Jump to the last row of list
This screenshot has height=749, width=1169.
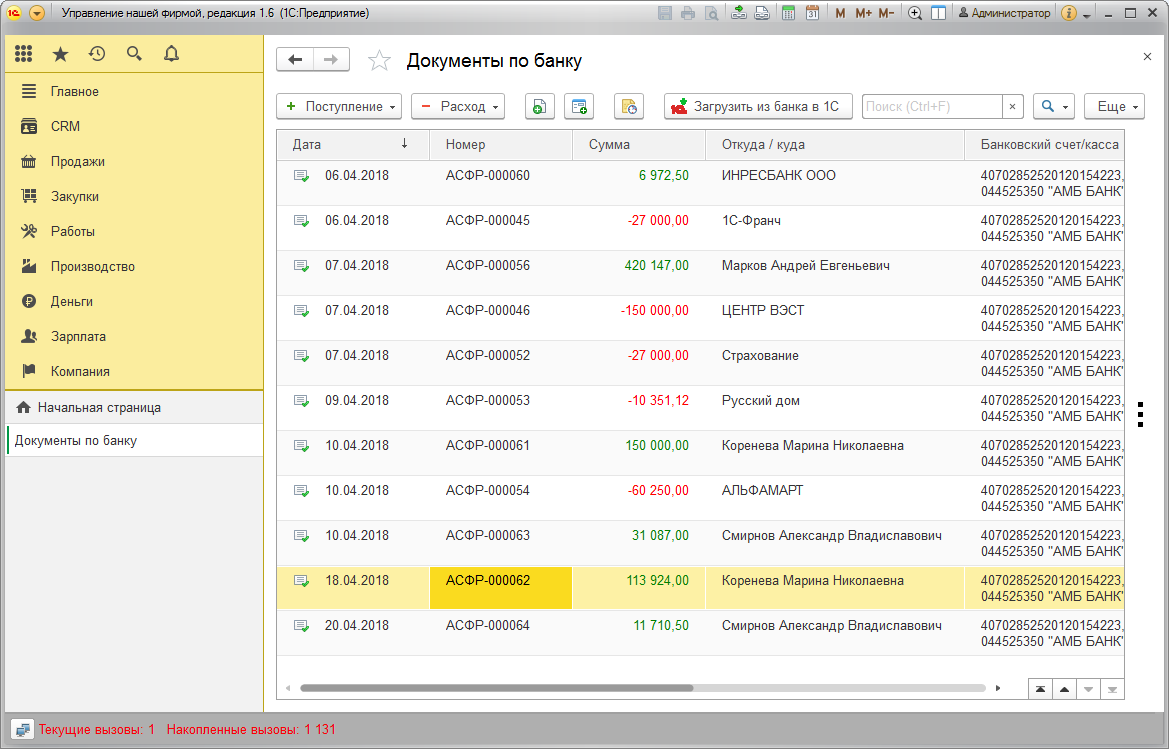(x=1112, y=689)
